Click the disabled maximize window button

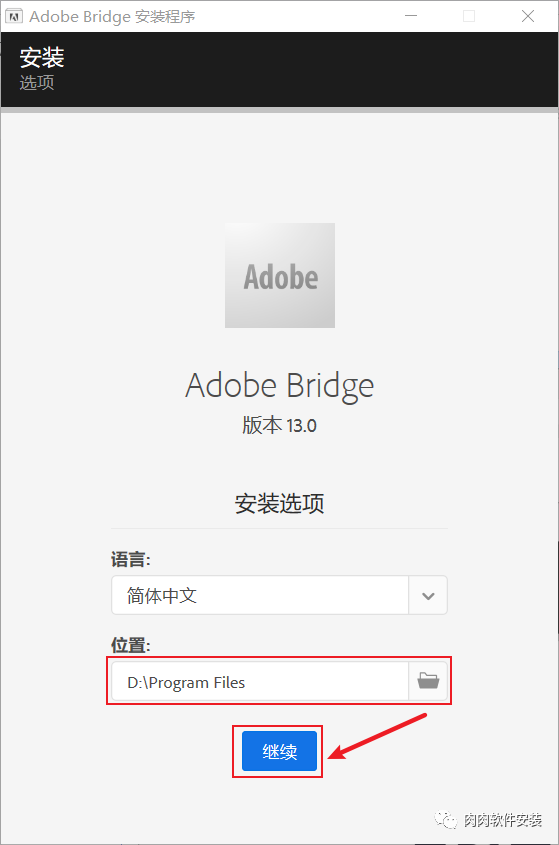469,16
